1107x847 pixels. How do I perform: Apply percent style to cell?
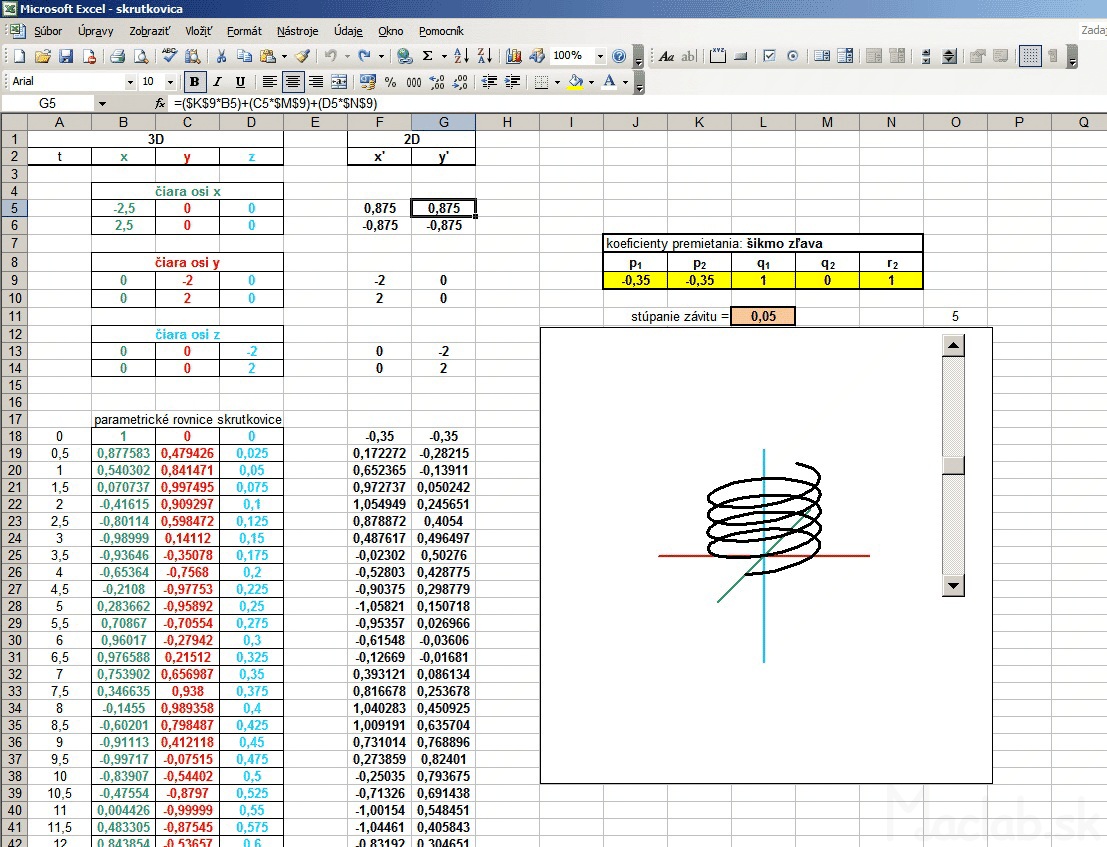[x=390, y=82]
